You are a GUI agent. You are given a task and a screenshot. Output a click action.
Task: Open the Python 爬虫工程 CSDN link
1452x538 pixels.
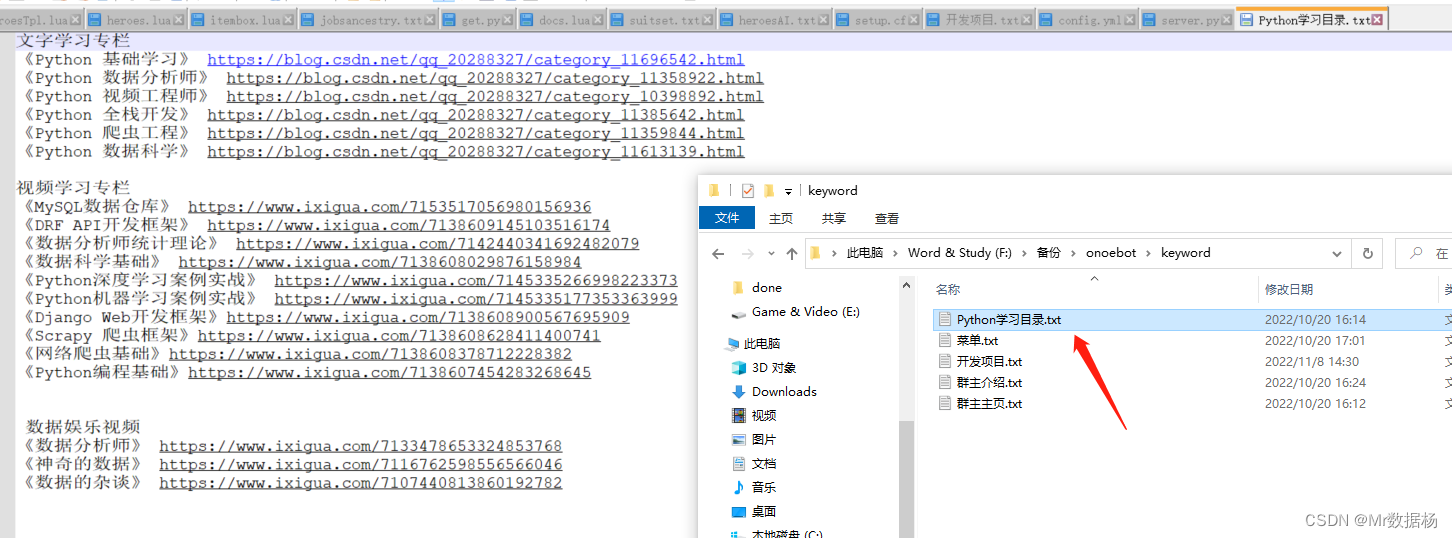pyautogui.click(x=475, y=133)
